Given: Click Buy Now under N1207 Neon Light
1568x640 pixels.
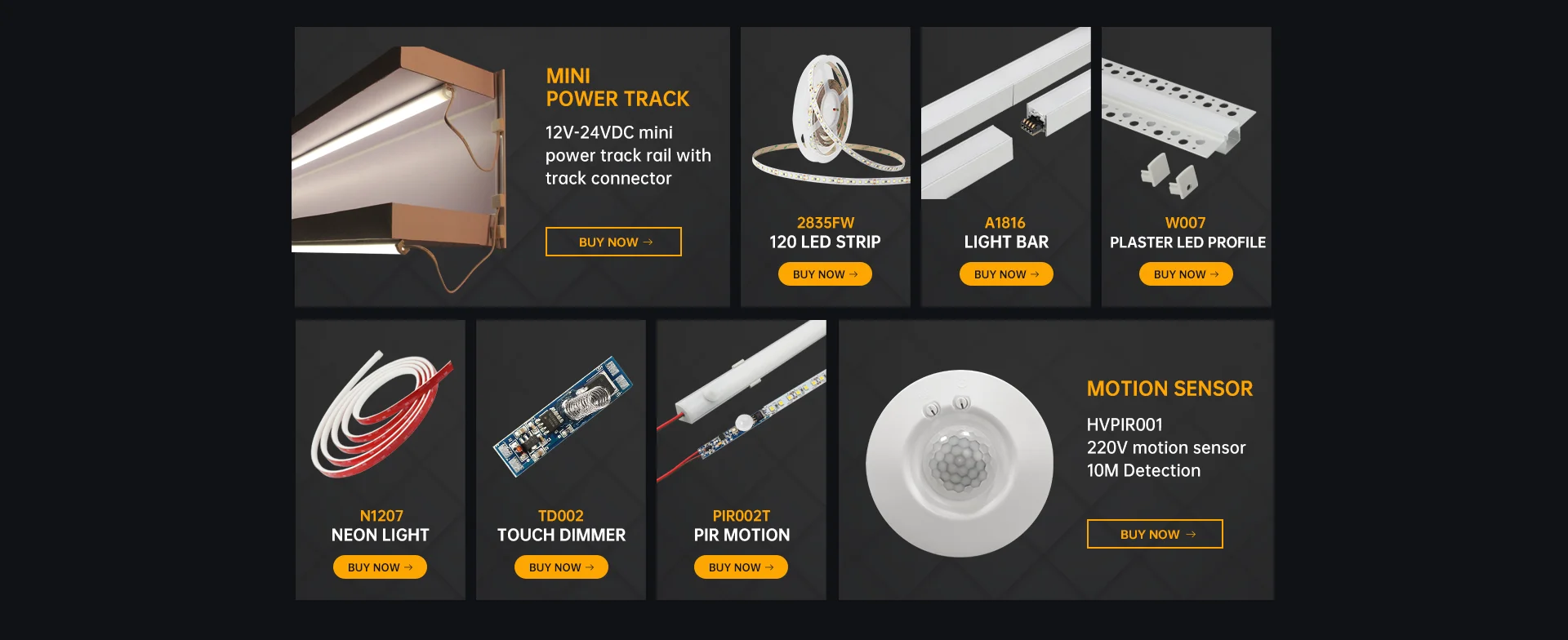Looking at the screenshot, I should click(x=380, y=567).
